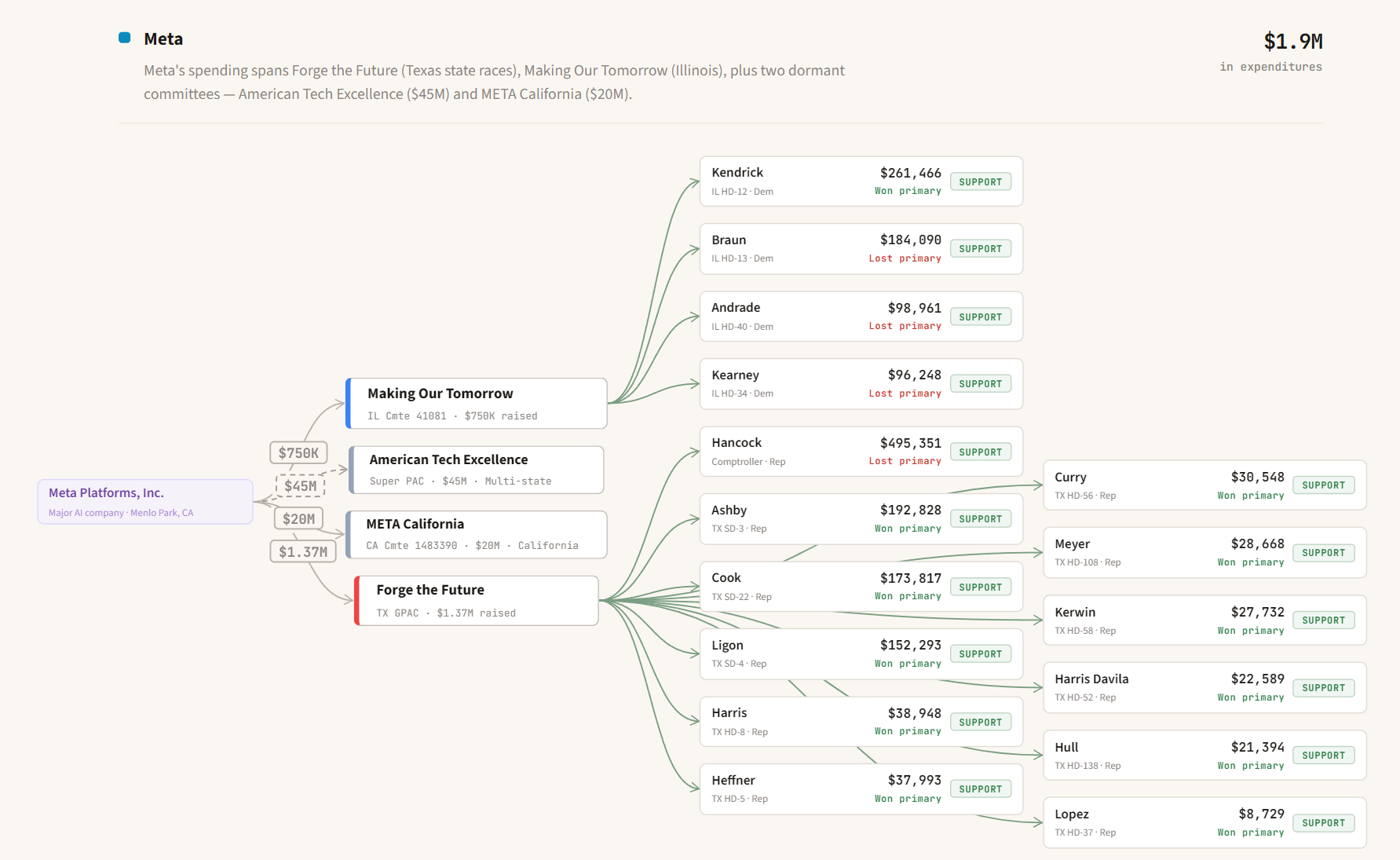This screenshot has width=1400, height=860.
Task: Click the blue Meta color marker
Action: coord(124,38)
